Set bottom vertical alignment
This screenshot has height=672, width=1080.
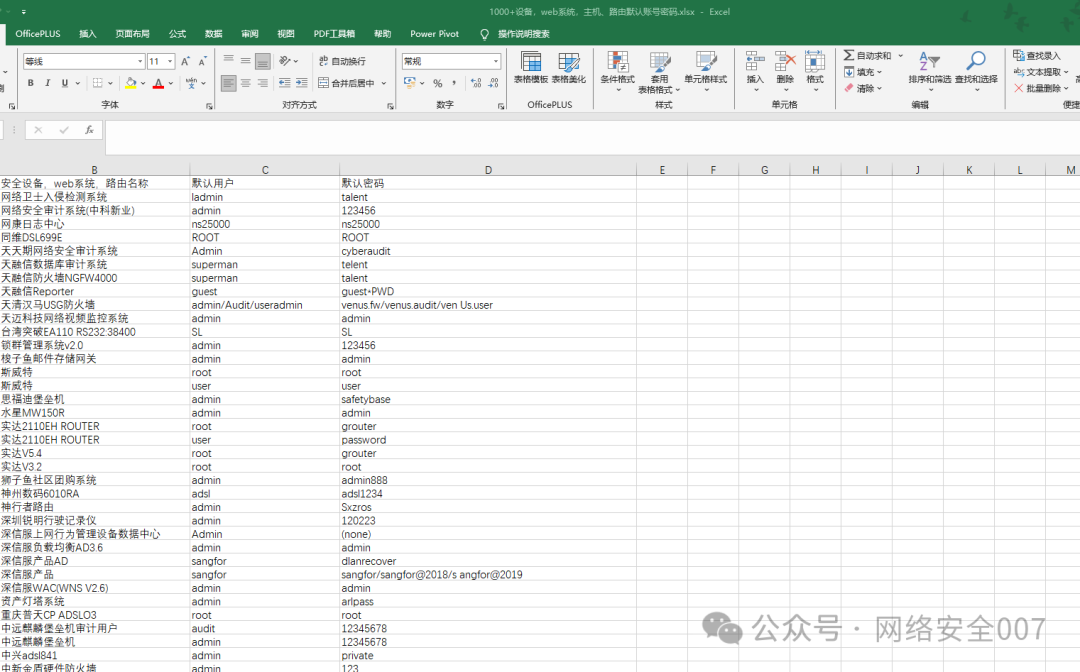[262, 61]
